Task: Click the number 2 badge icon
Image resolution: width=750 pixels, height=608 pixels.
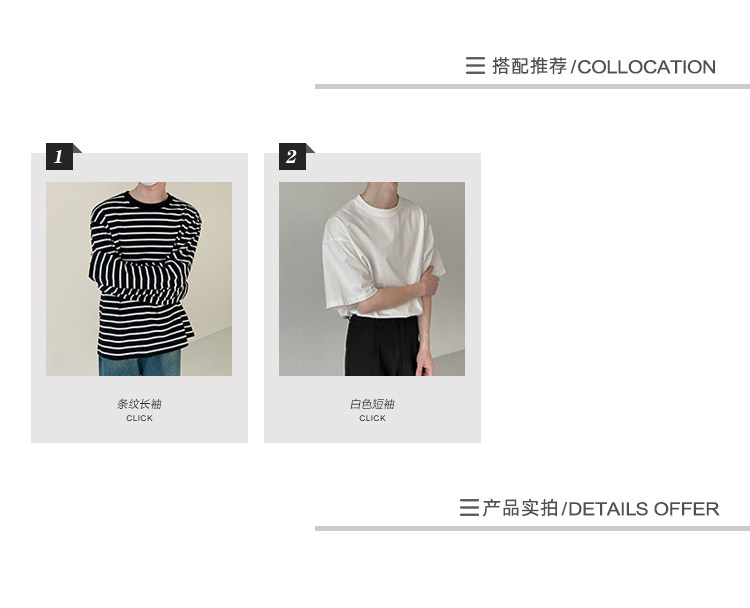Action: pos(292,156)
